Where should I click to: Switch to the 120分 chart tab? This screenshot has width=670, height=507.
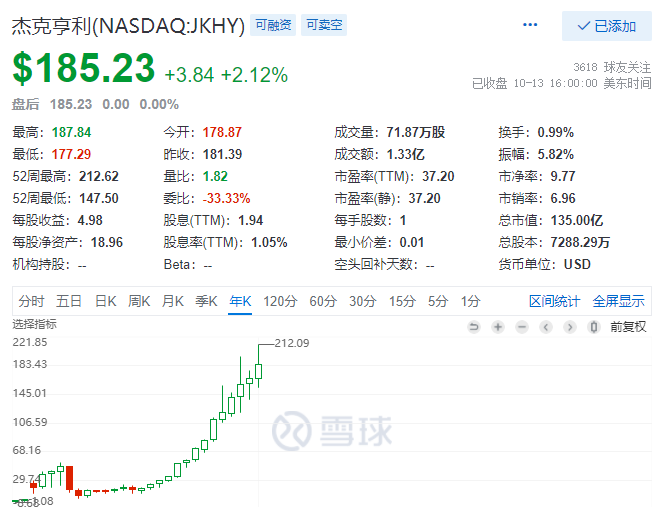click(x=280, y=301)
